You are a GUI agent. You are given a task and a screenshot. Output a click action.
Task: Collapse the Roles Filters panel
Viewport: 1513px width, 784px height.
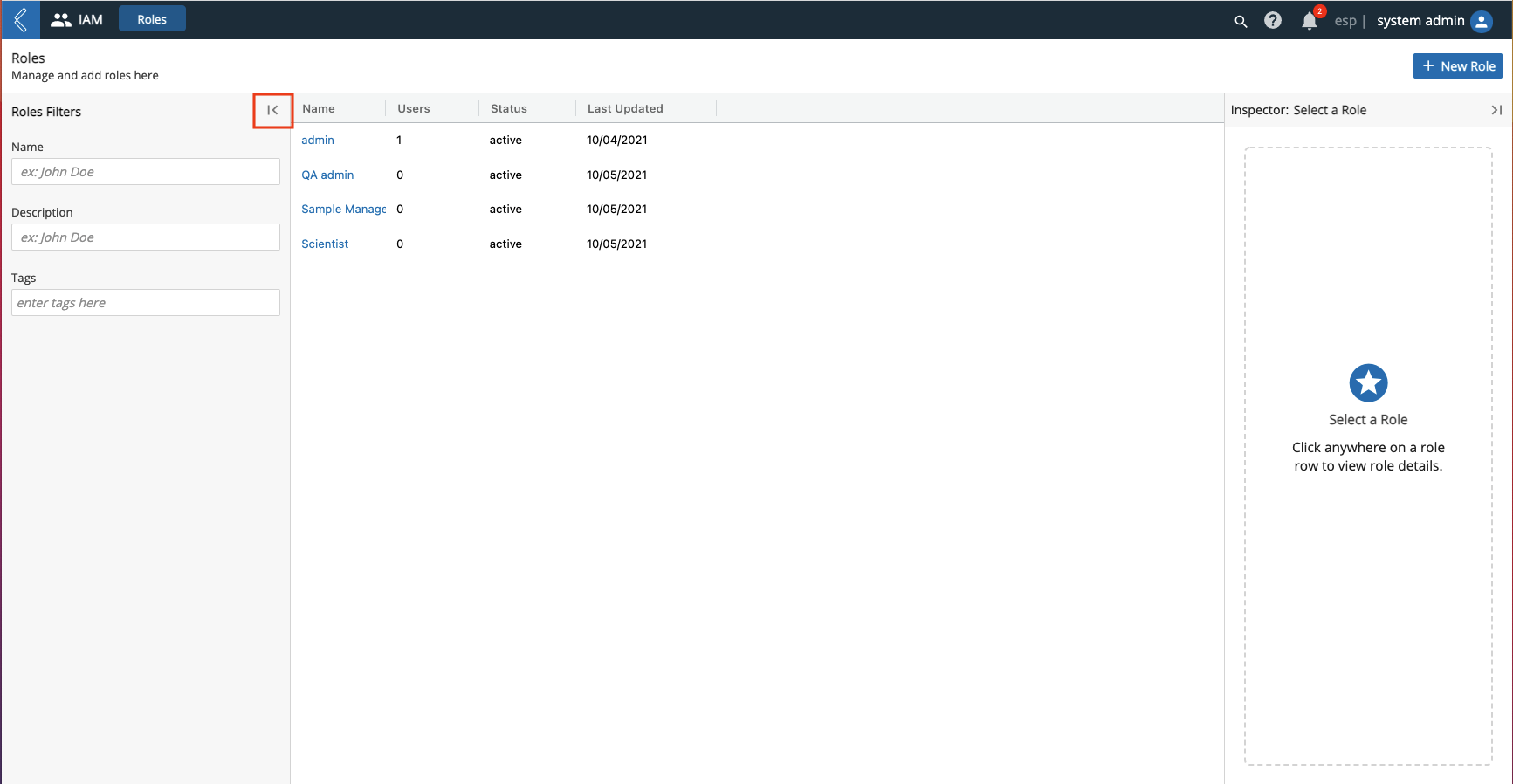pyautogui.click(x=272, y=110)
